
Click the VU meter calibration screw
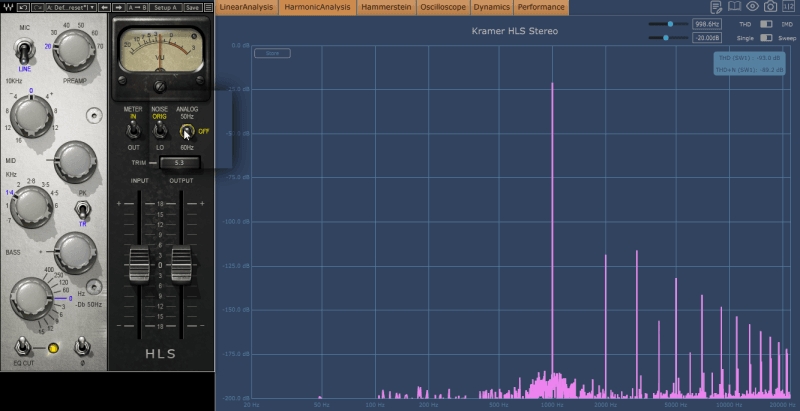click(x=160, y=86)
